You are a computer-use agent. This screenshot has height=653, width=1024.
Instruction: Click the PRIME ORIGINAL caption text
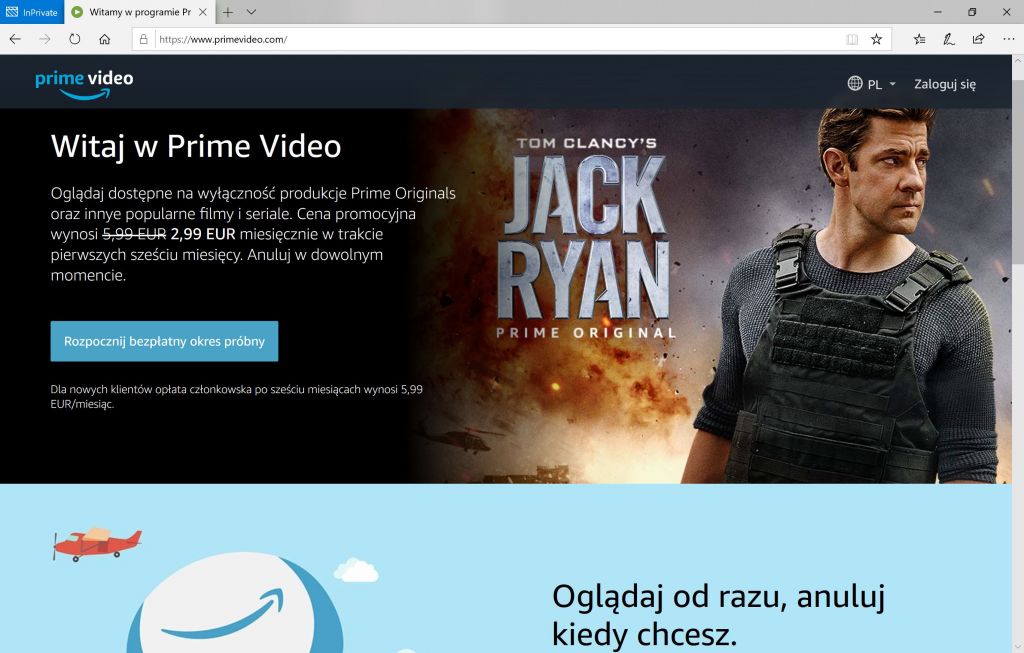pyautogui.click(x=586, y=333)
